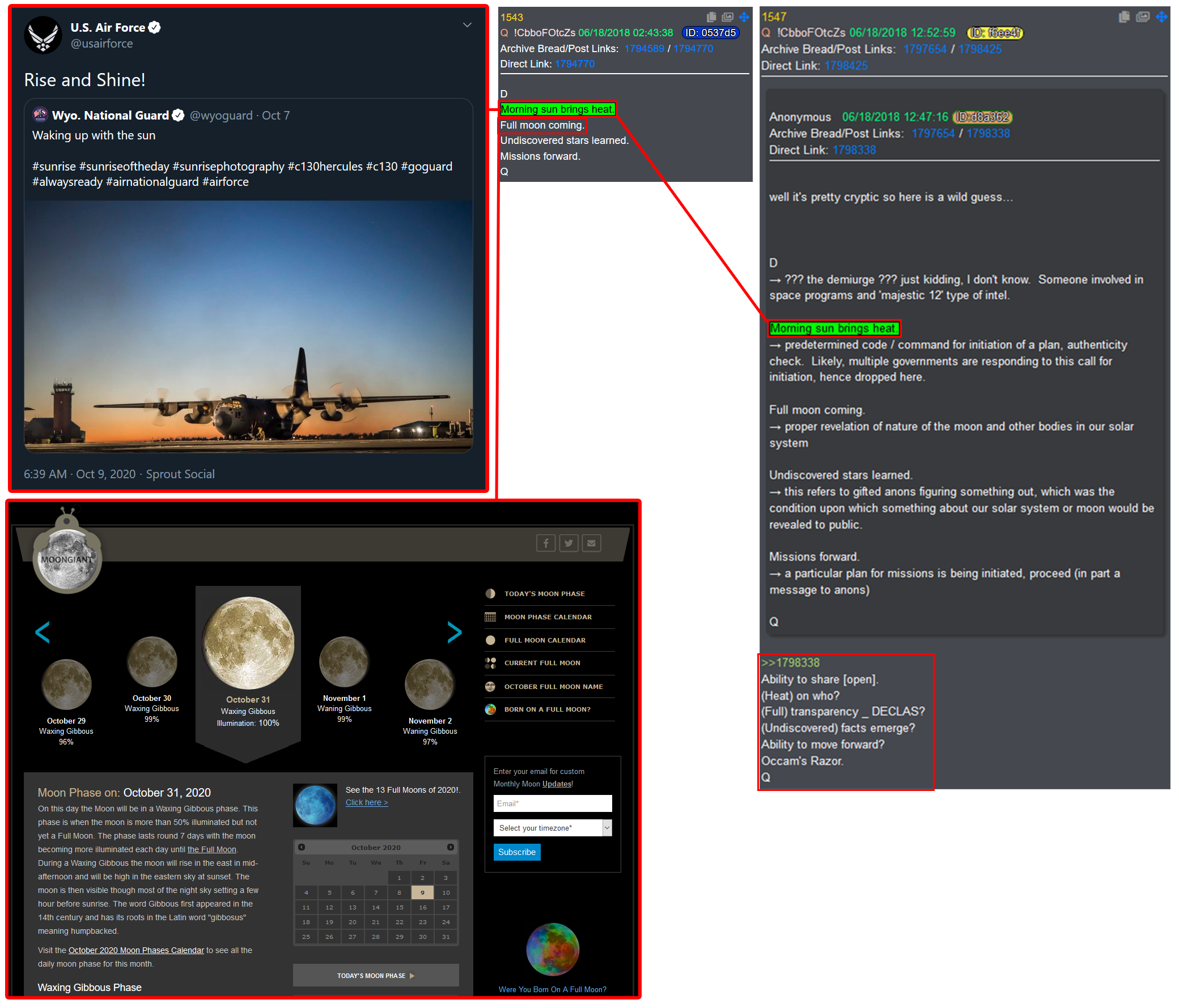Select the October 29 moon thumbnail
Screen dimensions: 1179x1008
tap(66, 685)
